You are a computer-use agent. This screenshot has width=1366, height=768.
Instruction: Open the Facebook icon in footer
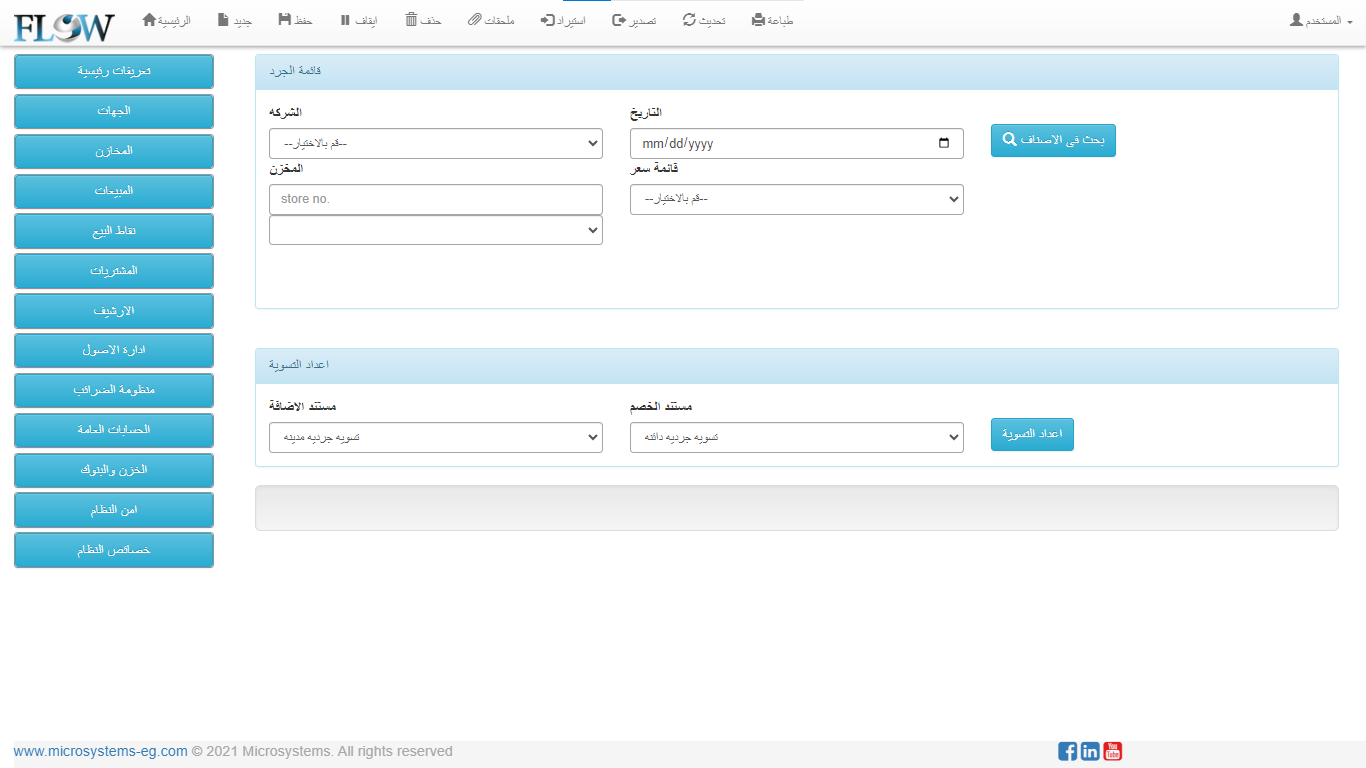click(x=1067, y=751)
